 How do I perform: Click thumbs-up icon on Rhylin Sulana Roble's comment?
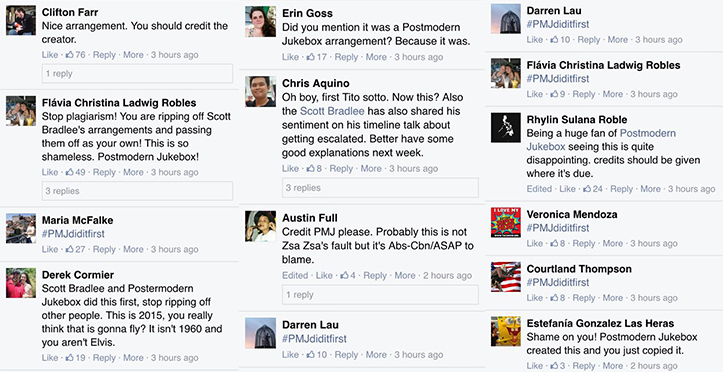click(x=587, y=189)
